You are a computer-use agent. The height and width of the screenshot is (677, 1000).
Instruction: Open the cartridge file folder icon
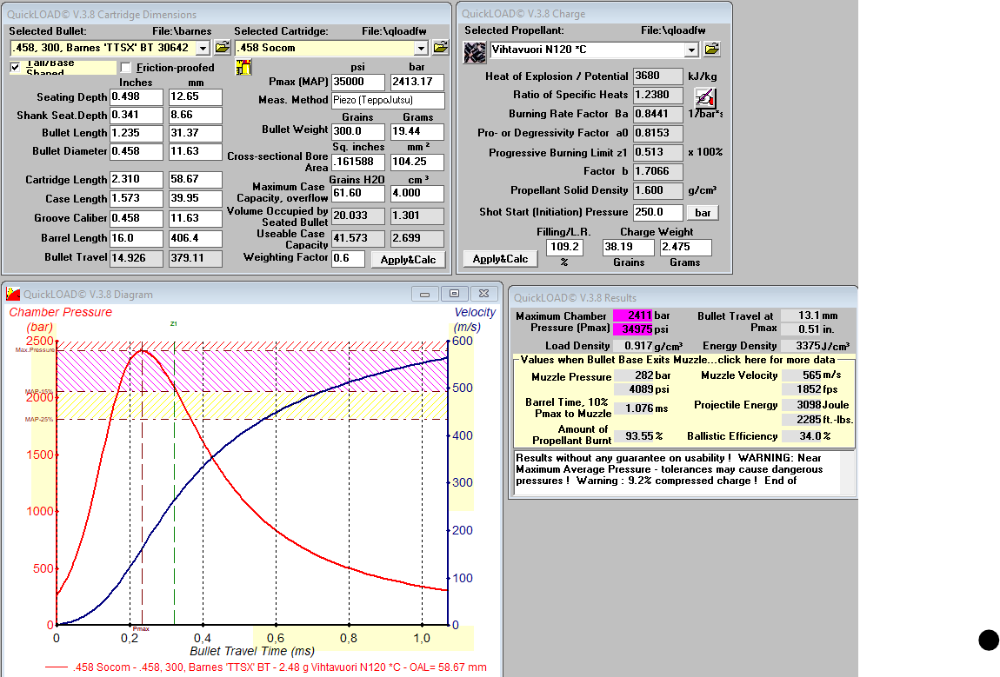(440, 47)
